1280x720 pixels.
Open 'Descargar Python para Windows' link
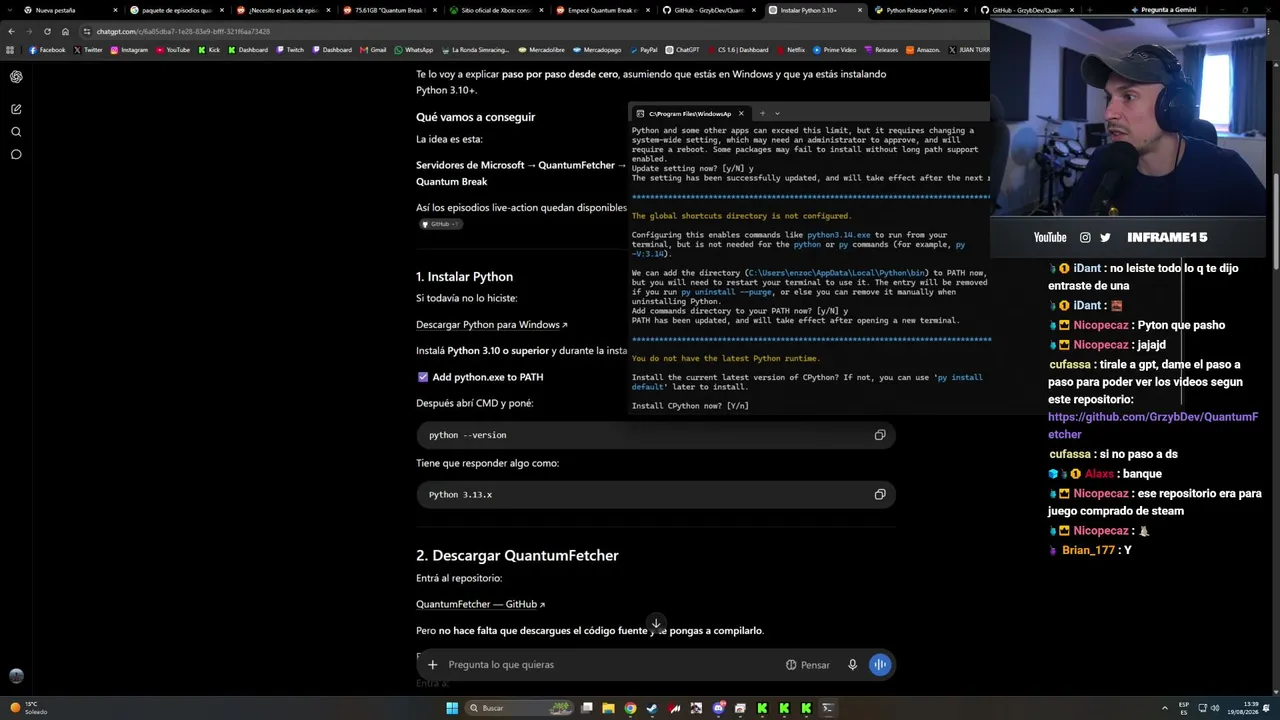(491, 325)
